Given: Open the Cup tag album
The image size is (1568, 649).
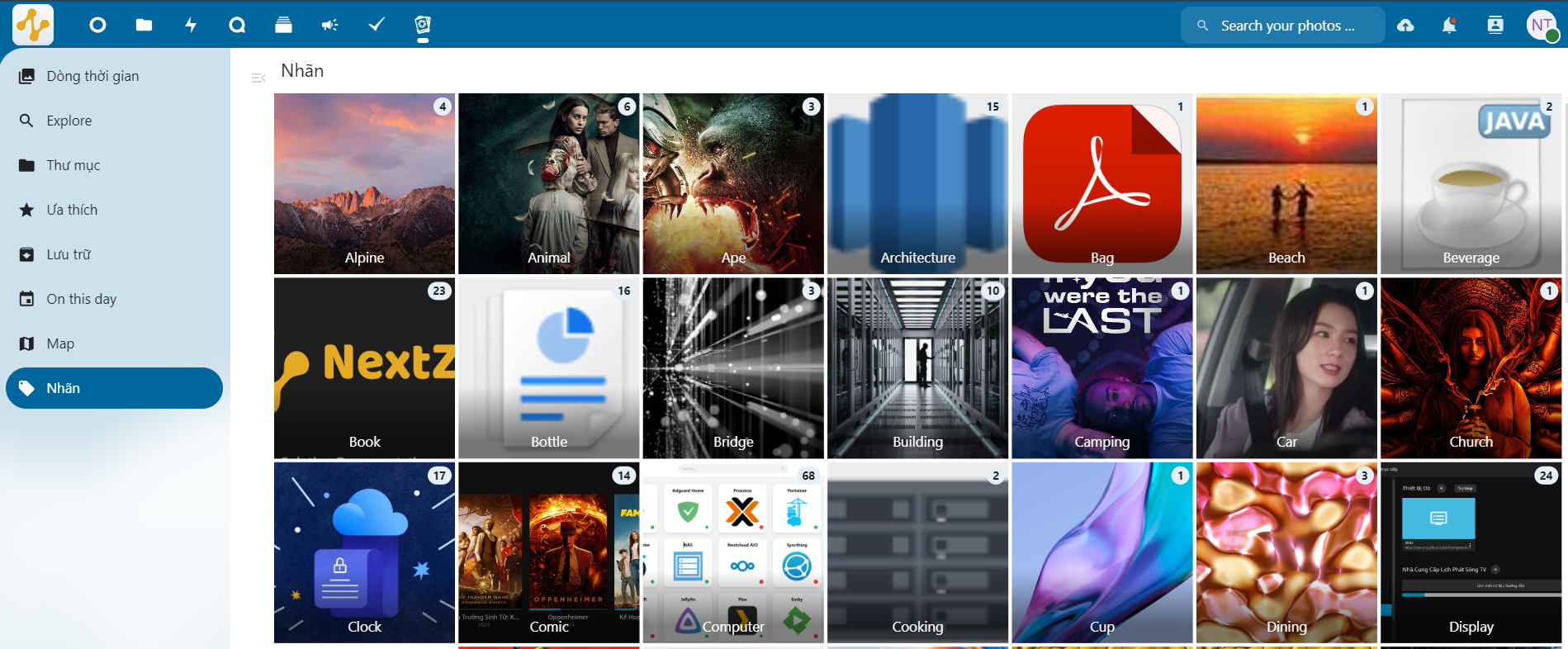Looking at the screenshot, I should click(x=1102, y=552).
